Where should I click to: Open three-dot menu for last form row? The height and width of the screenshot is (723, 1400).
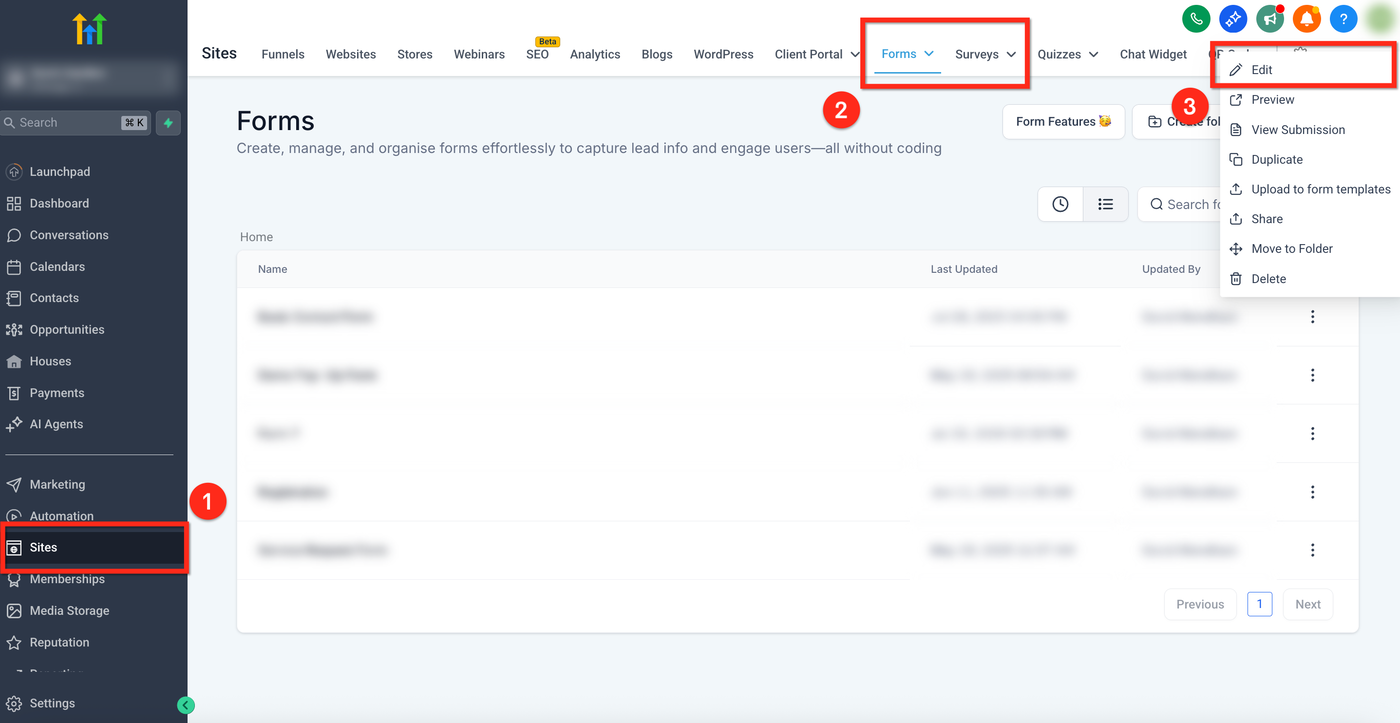point(1312,550)
